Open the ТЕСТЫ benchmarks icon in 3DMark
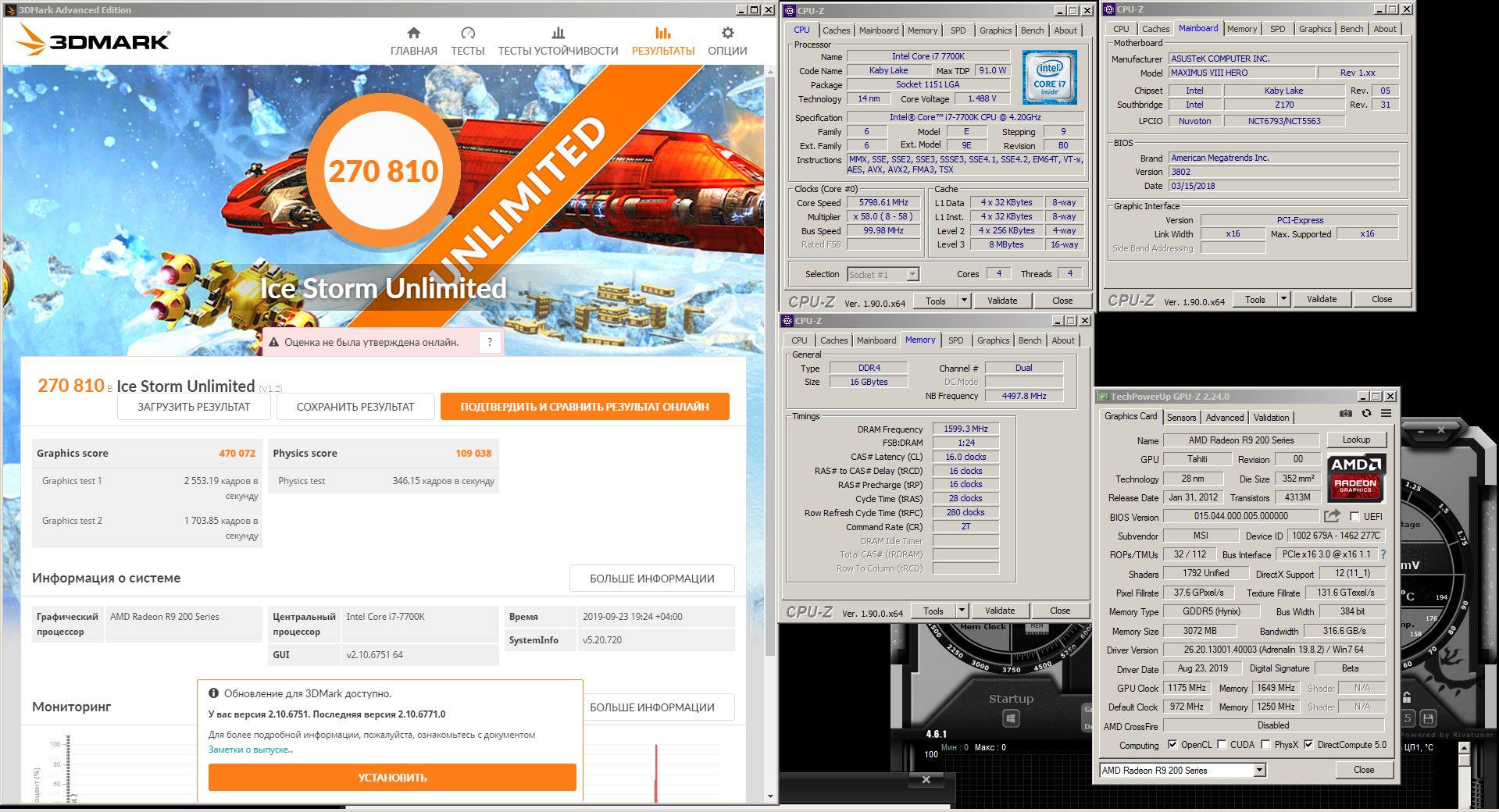This screenshot has height=812, width=1499. coord(468,33)
